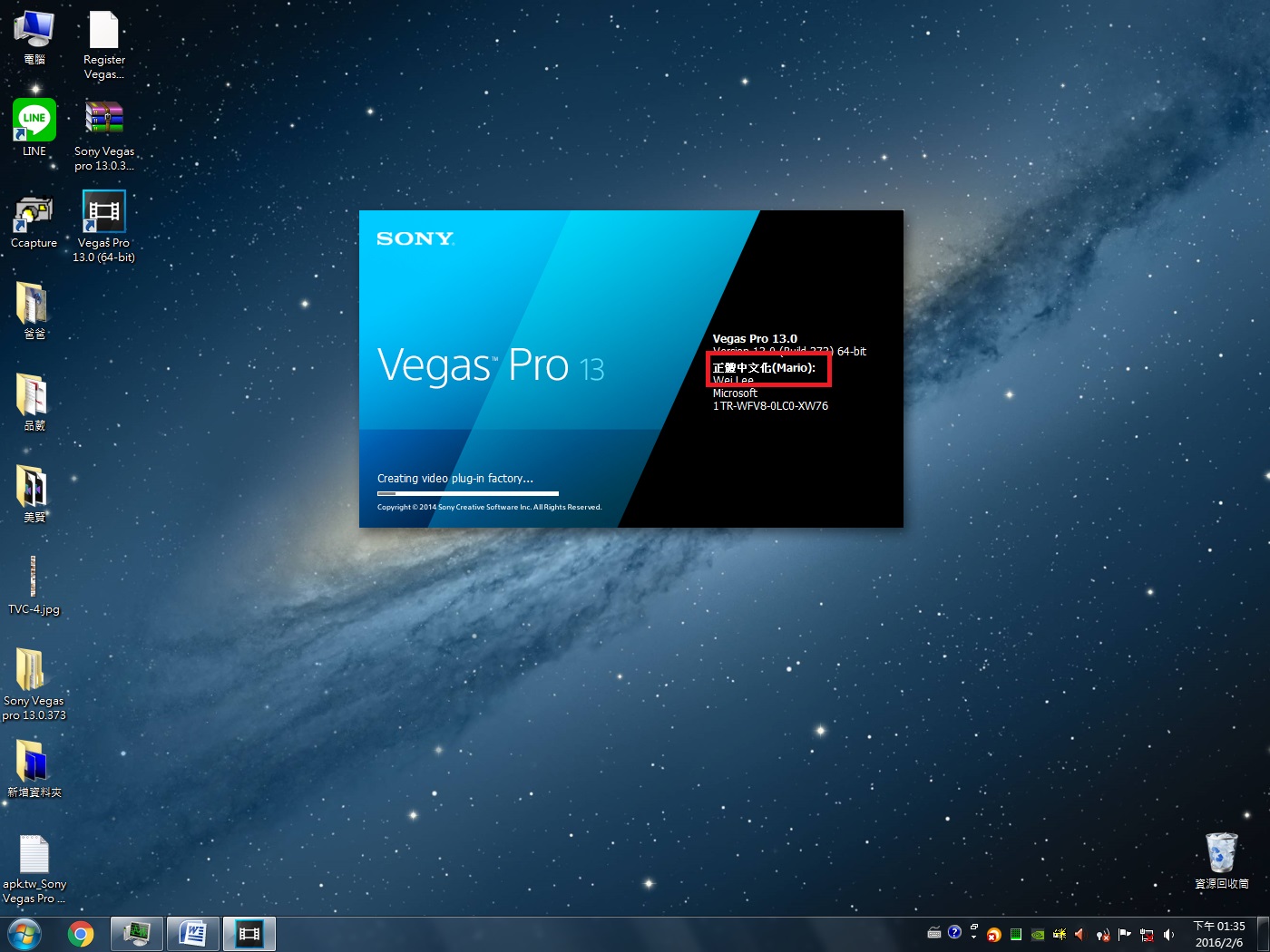The width and height of the screenshot is (1270, 952).
Task: Click the Sony copyright notice text
Action: click(490, 507)
